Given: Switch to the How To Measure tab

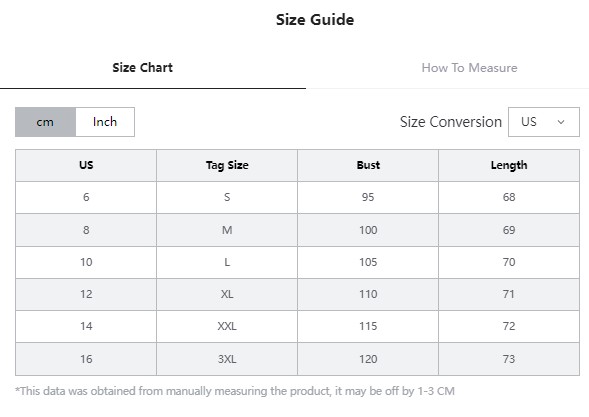Looking at the screenshot, I should (469, 68).
